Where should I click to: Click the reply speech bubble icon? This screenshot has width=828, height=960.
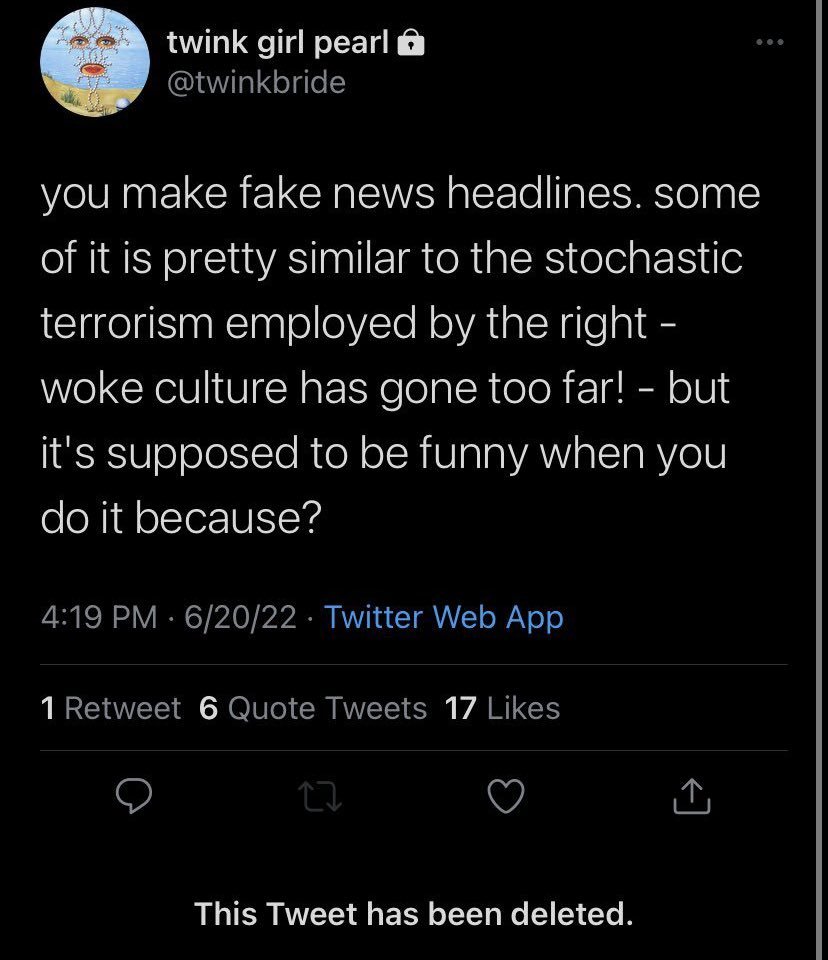(x=132, y=796)
